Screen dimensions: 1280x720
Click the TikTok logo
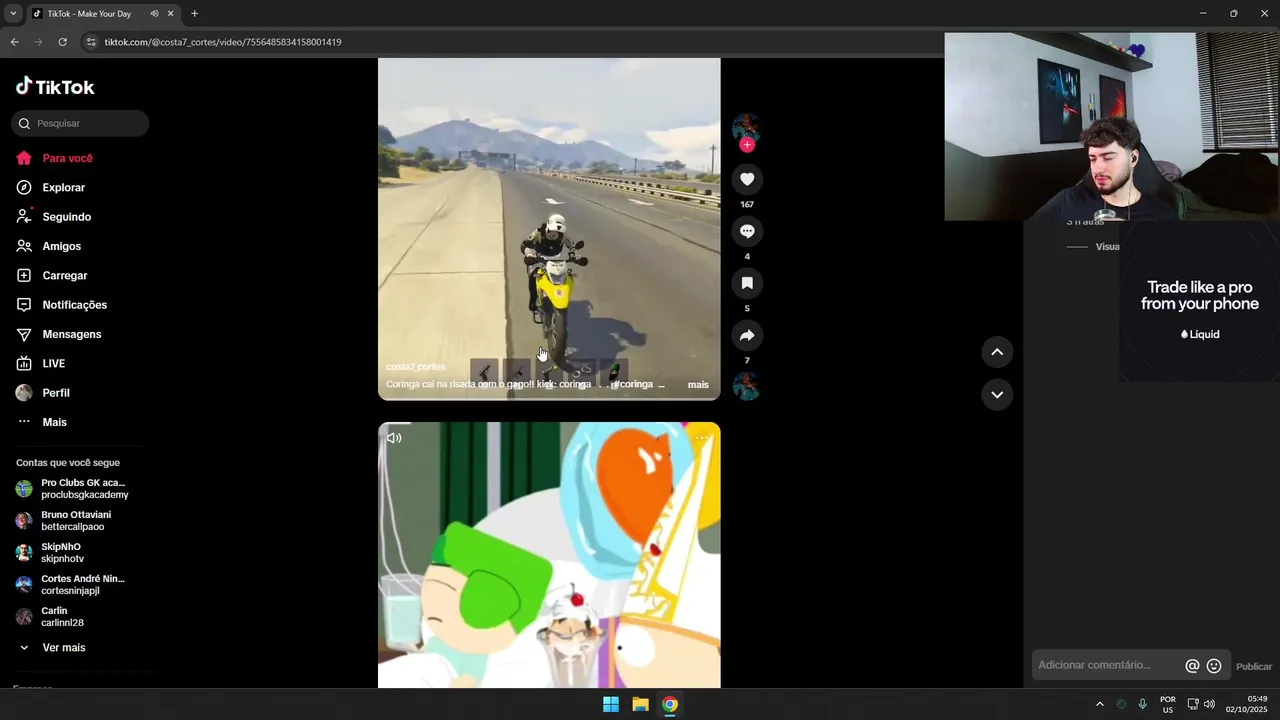(x=55, y=87)
